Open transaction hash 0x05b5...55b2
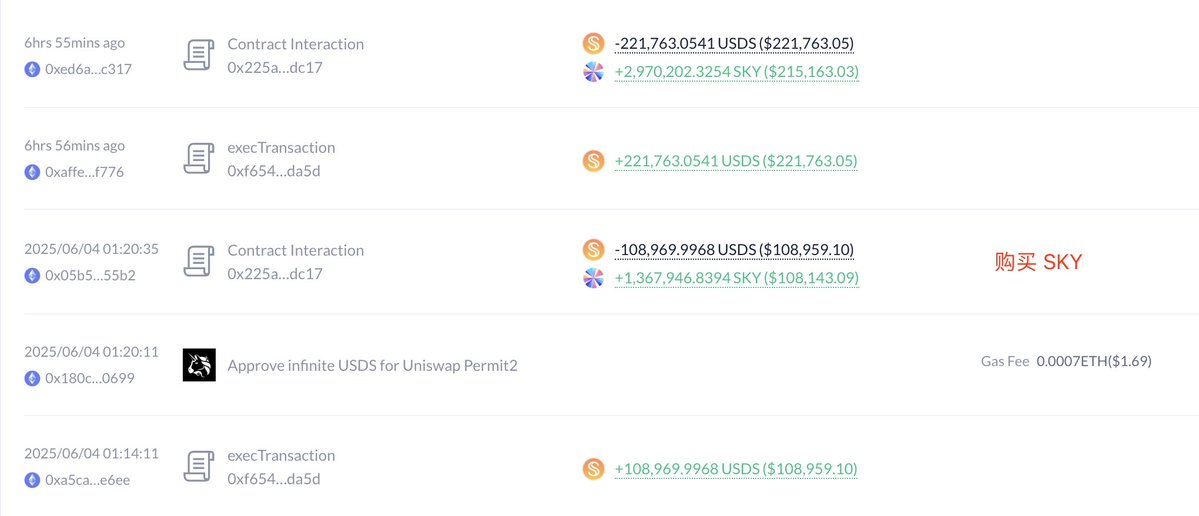The width and height of the screenshot is (1199, 516). point(90,275)
